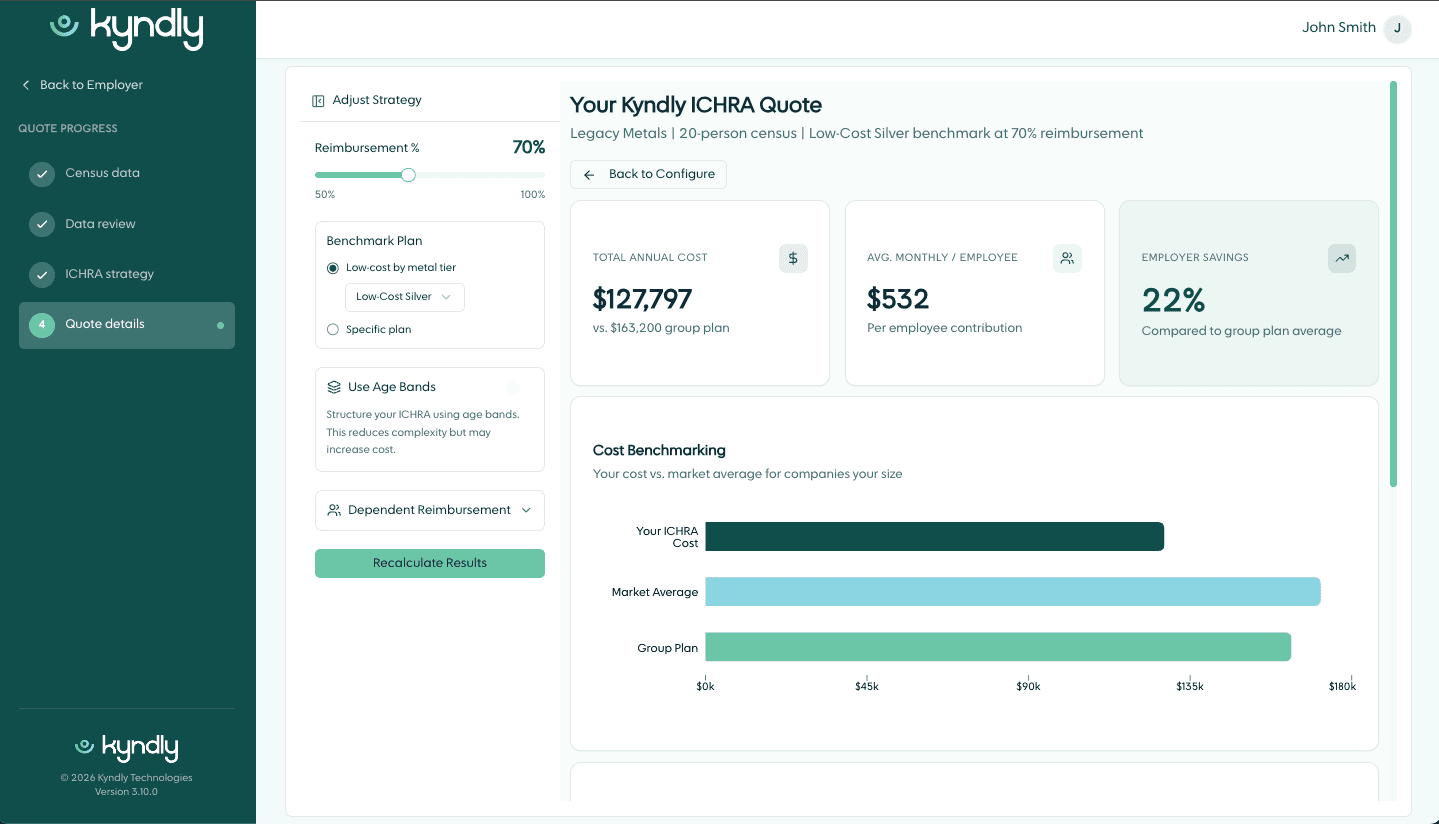This screenshot has width=1439, height=824.
Task: Click the Your ICHRA Cost dark bar
Action: tap(935, 536)
